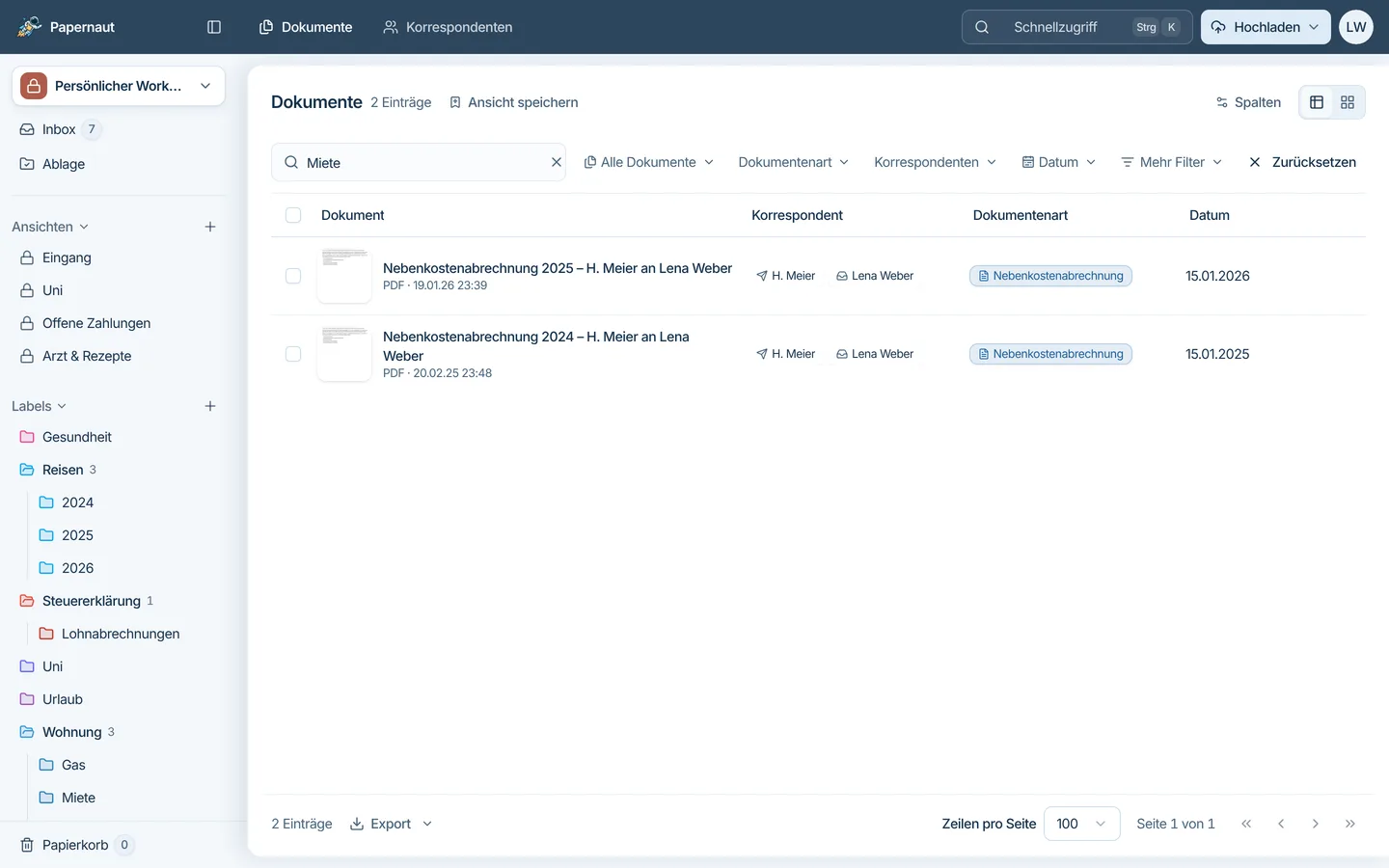Image resolution: width=1389 pixels, height=868 pixels.
Task: Switch to grid view layout
Action: pos(1348,102)
